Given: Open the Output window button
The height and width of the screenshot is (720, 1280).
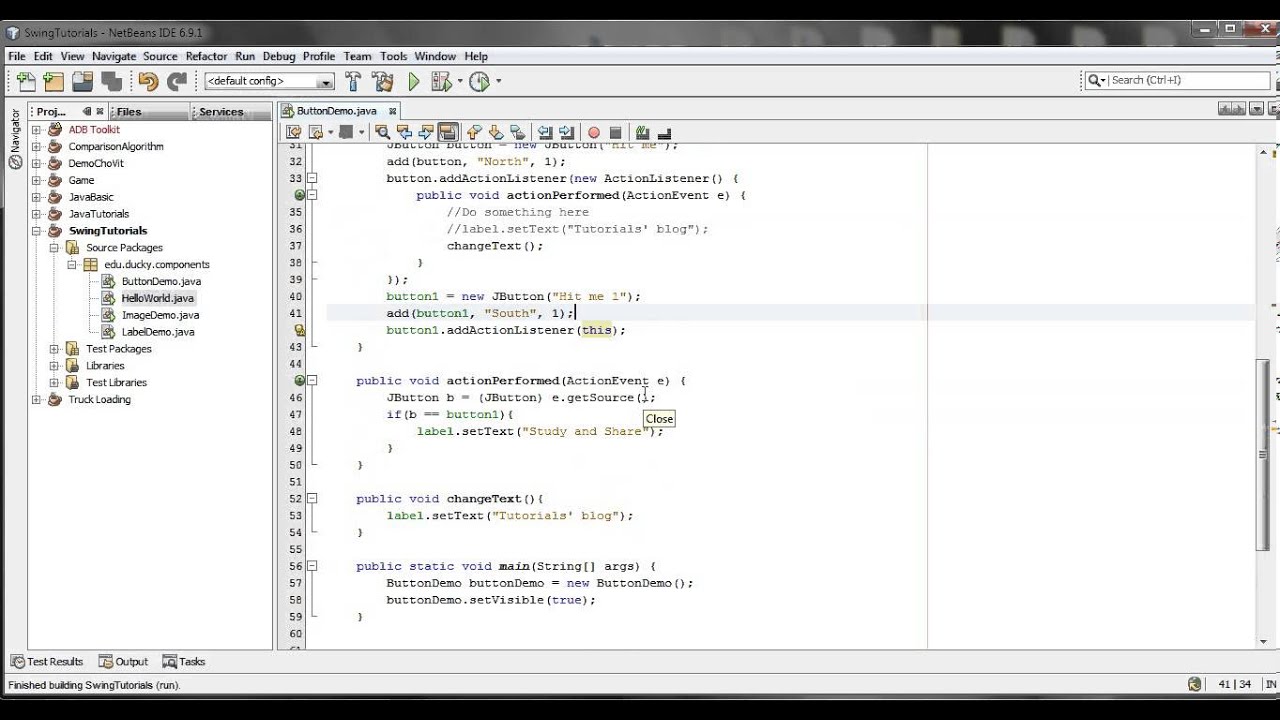Looking at the screenshot, I should pos(123,662).
